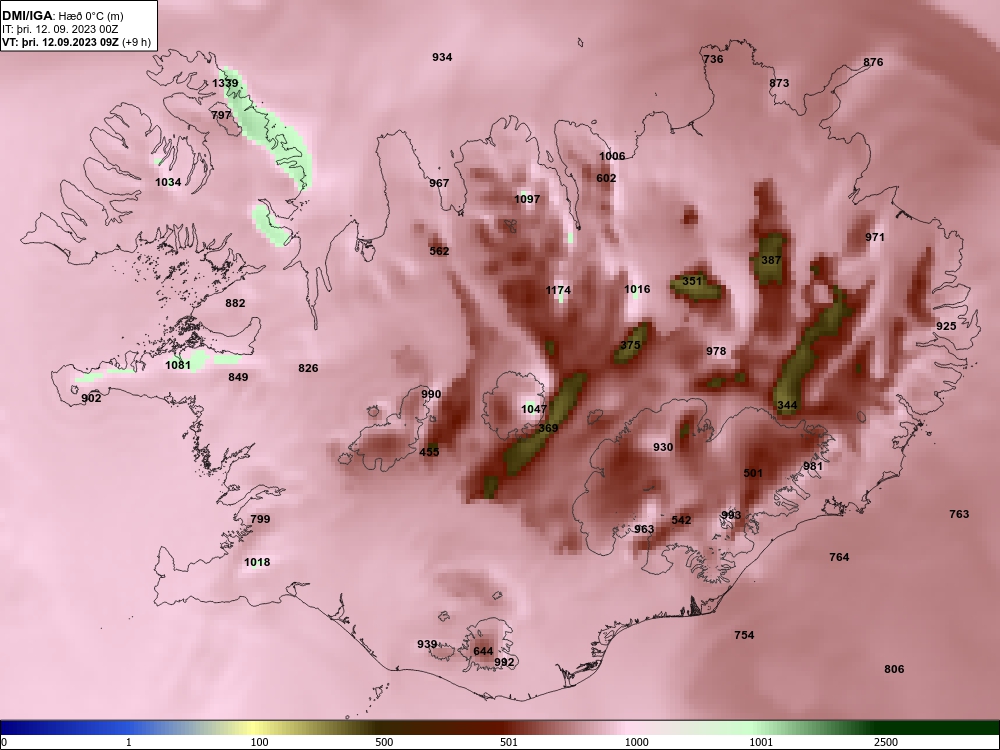The width and height of the screenshot is (1000, 750).
Task: Select the 763 value over the sea
Action: point(959,515)
